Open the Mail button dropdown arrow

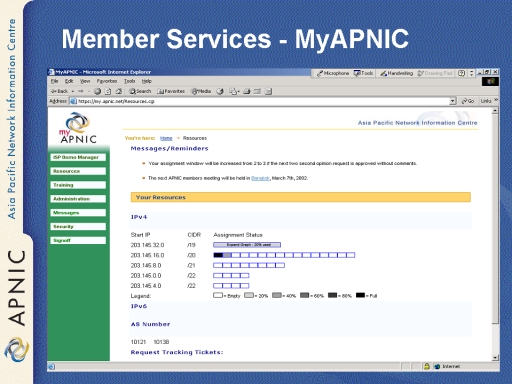click(238, 91)
